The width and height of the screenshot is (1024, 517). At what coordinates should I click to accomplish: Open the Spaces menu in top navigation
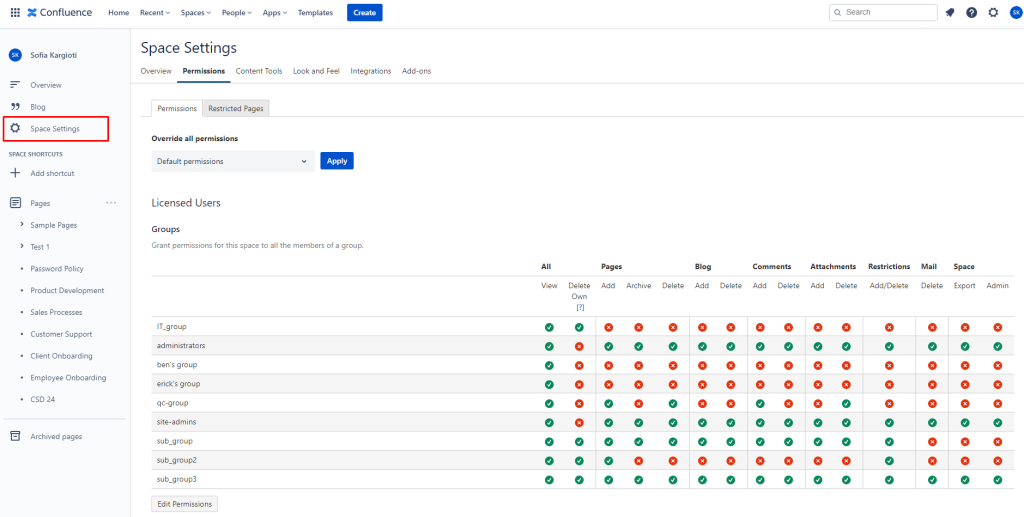[196, 12]
